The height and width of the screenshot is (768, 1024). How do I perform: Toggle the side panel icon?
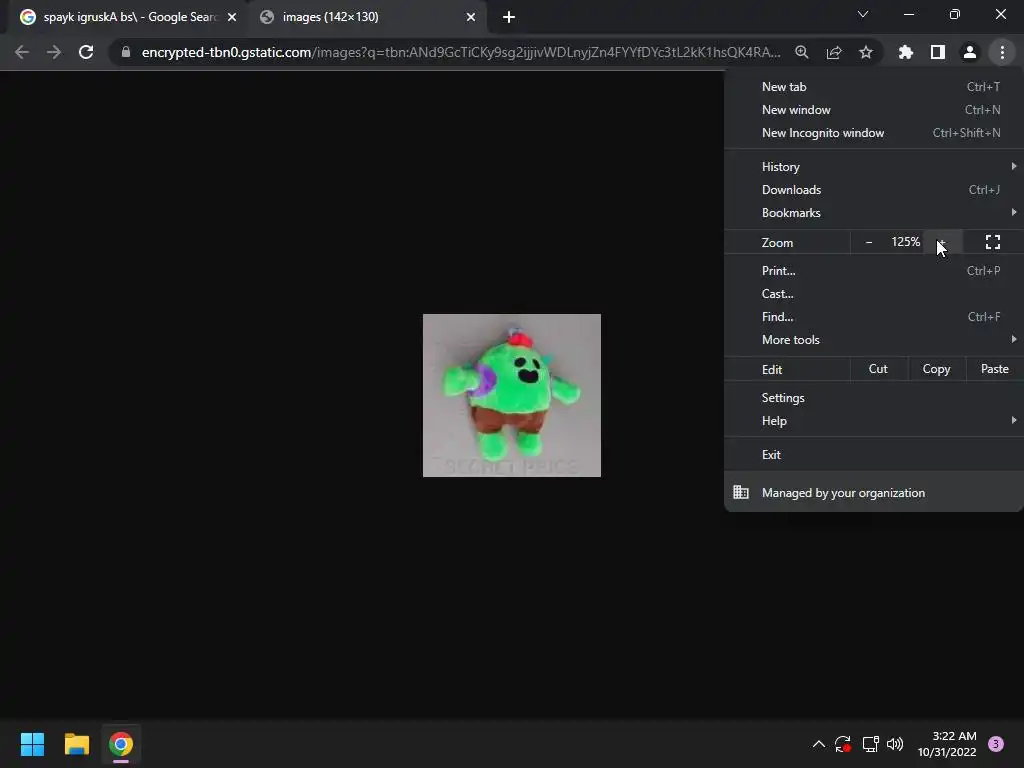pyautogui.click(x=938, y=52)
